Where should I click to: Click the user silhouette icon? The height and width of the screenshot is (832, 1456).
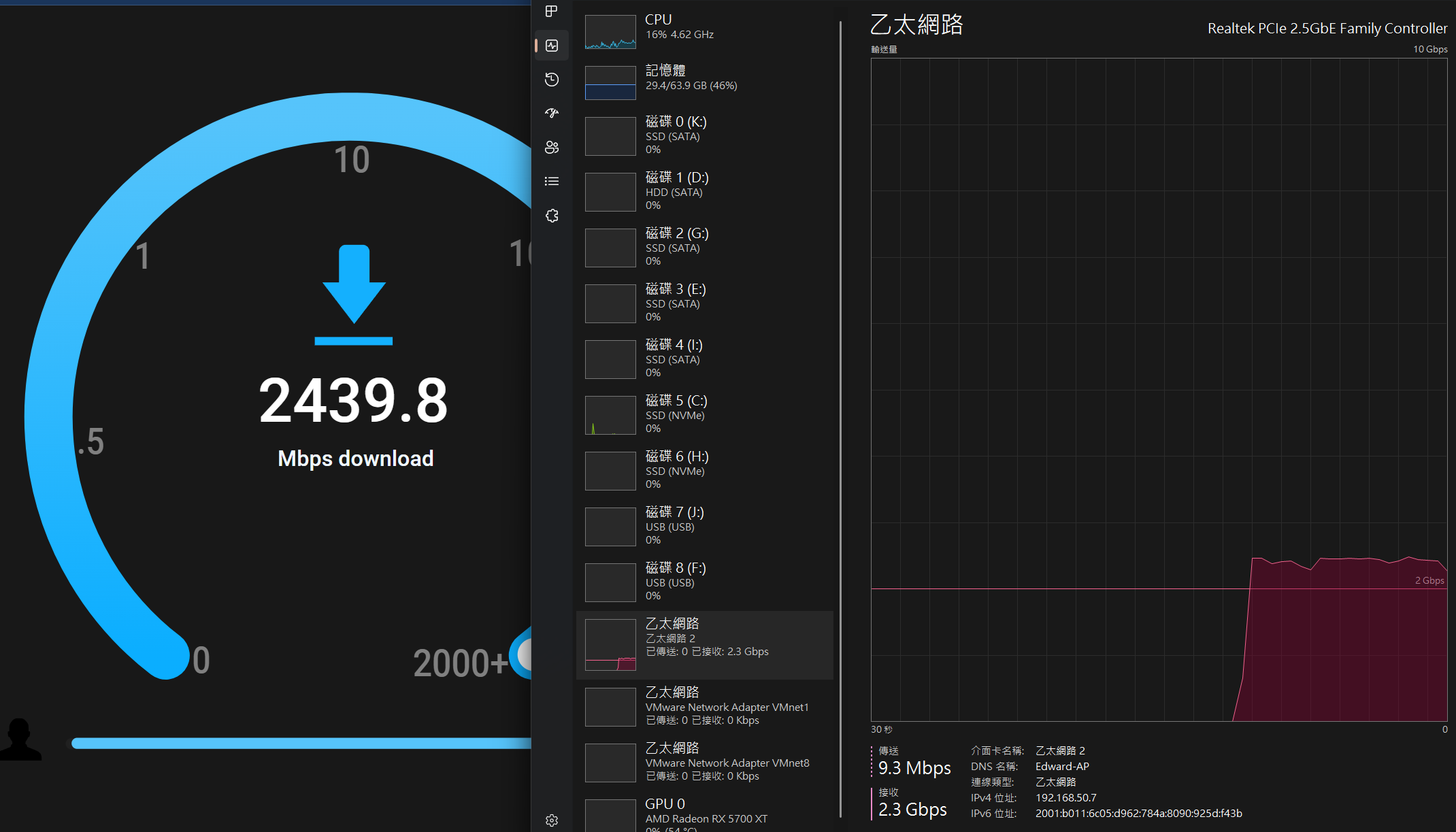pyautogui.click(x=20, y=739)
